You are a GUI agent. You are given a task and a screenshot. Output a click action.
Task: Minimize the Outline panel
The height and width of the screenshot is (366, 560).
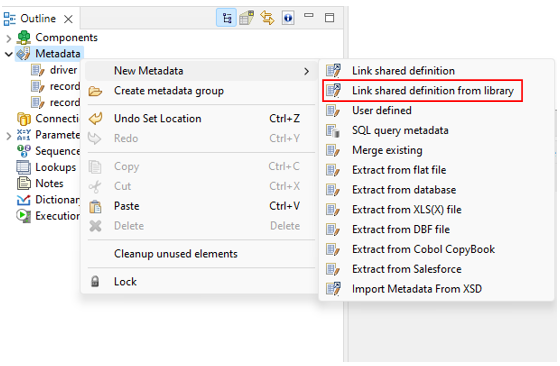coord(309,15)
